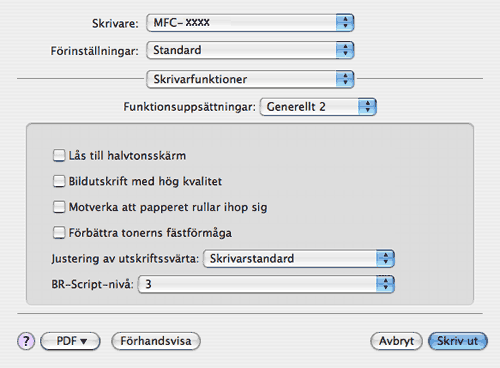Click the Skrivare dropdown arrow stepper icon
This screenshot has height=368, width=500.
tap(345, 23)
